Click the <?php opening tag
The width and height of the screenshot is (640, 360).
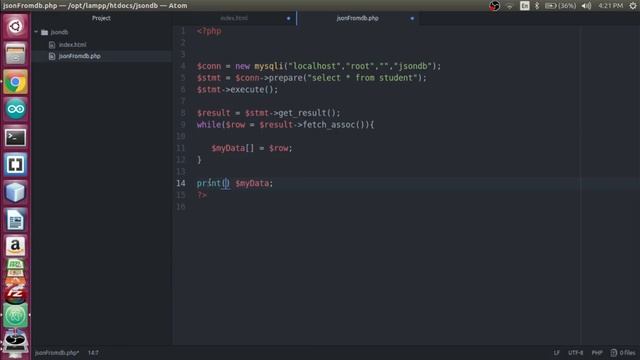point(209,31)
